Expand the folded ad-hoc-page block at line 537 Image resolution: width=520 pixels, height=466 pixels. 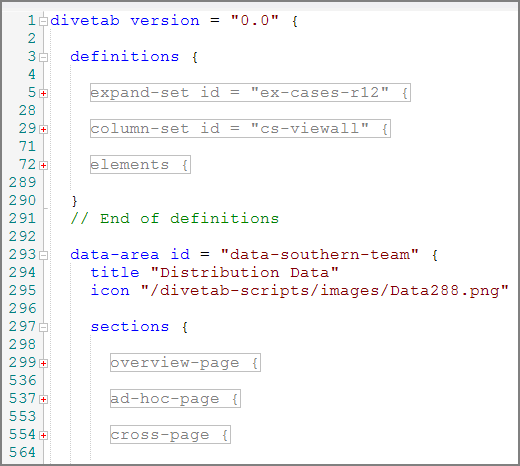point(43,400)
